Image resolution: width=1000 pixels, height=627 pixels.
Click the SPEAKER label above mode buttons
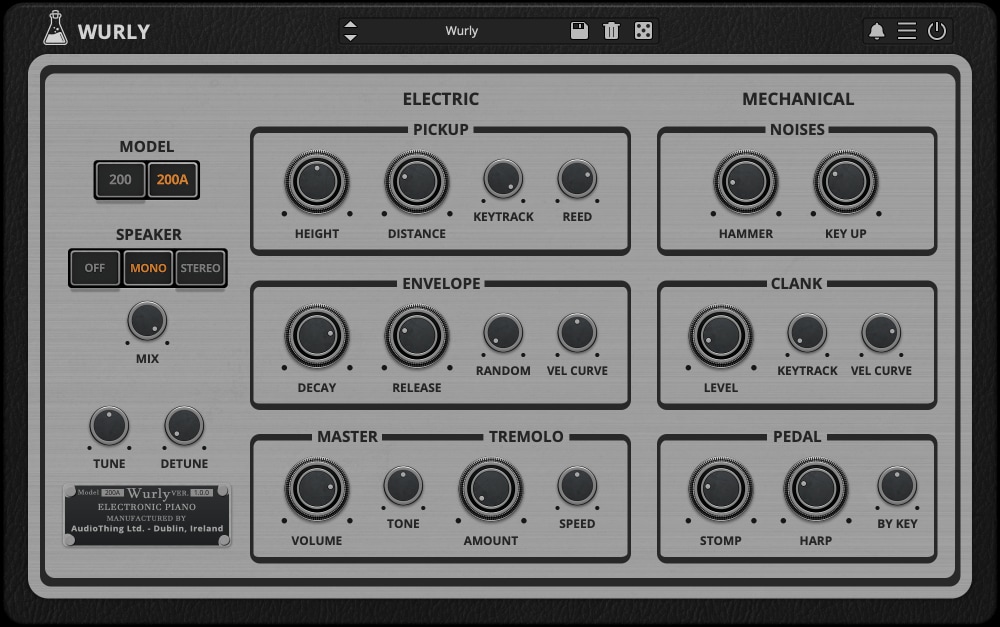pos(149,235)
